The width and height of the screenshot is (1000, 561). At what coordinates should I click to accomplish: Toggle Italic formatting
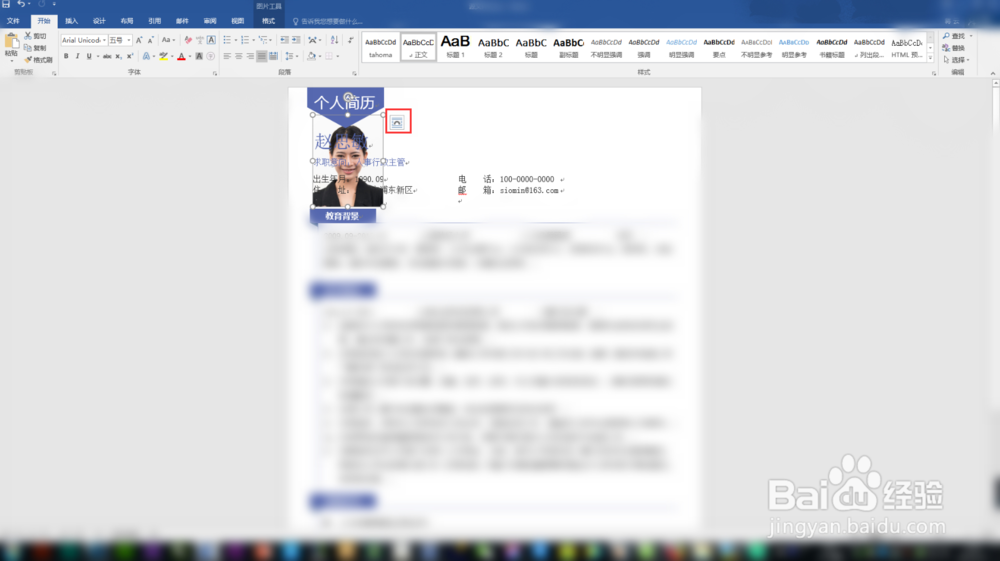coord(77,56)
